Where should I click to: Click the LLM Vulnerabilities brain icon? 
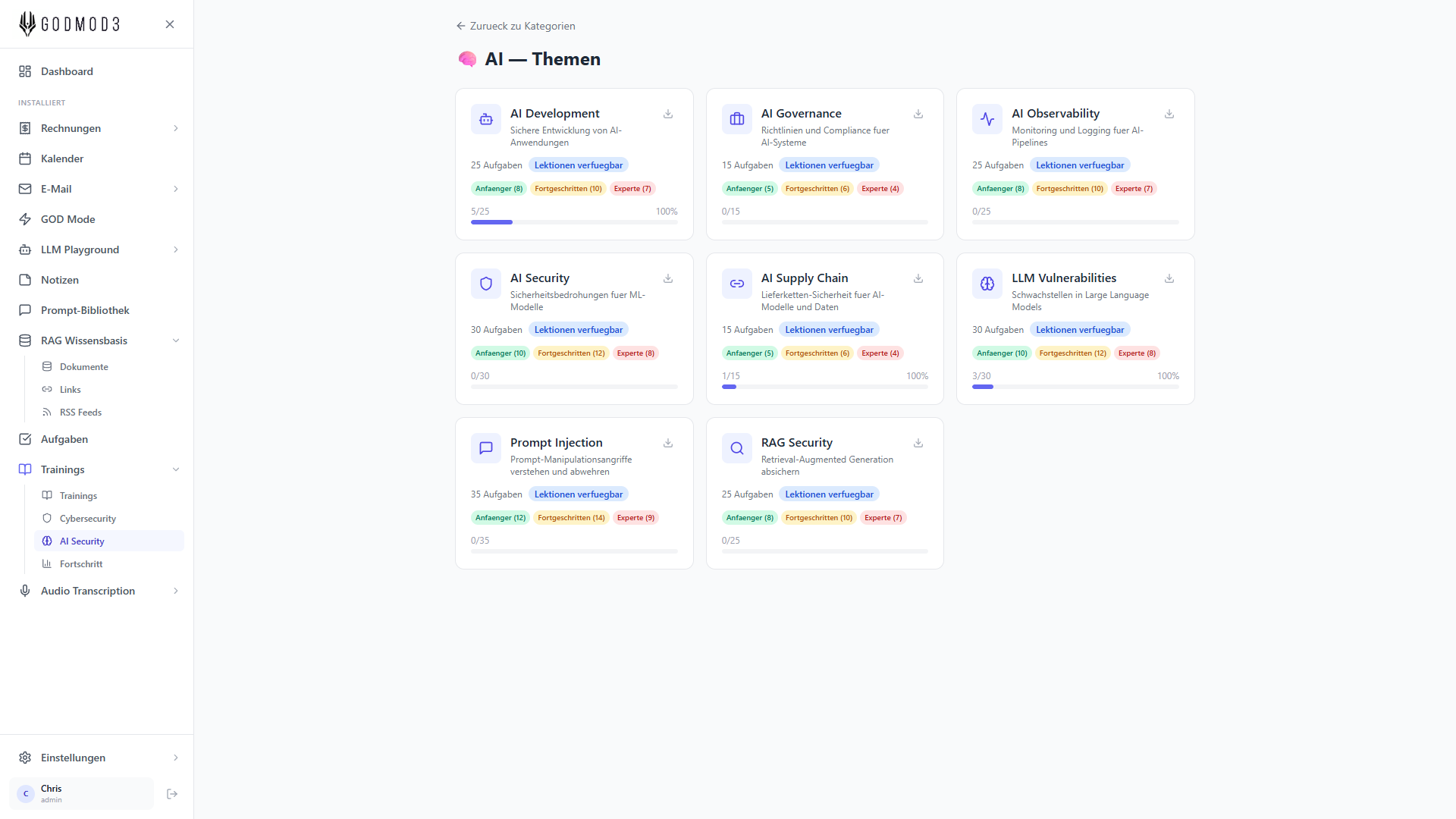coord(987,284)
